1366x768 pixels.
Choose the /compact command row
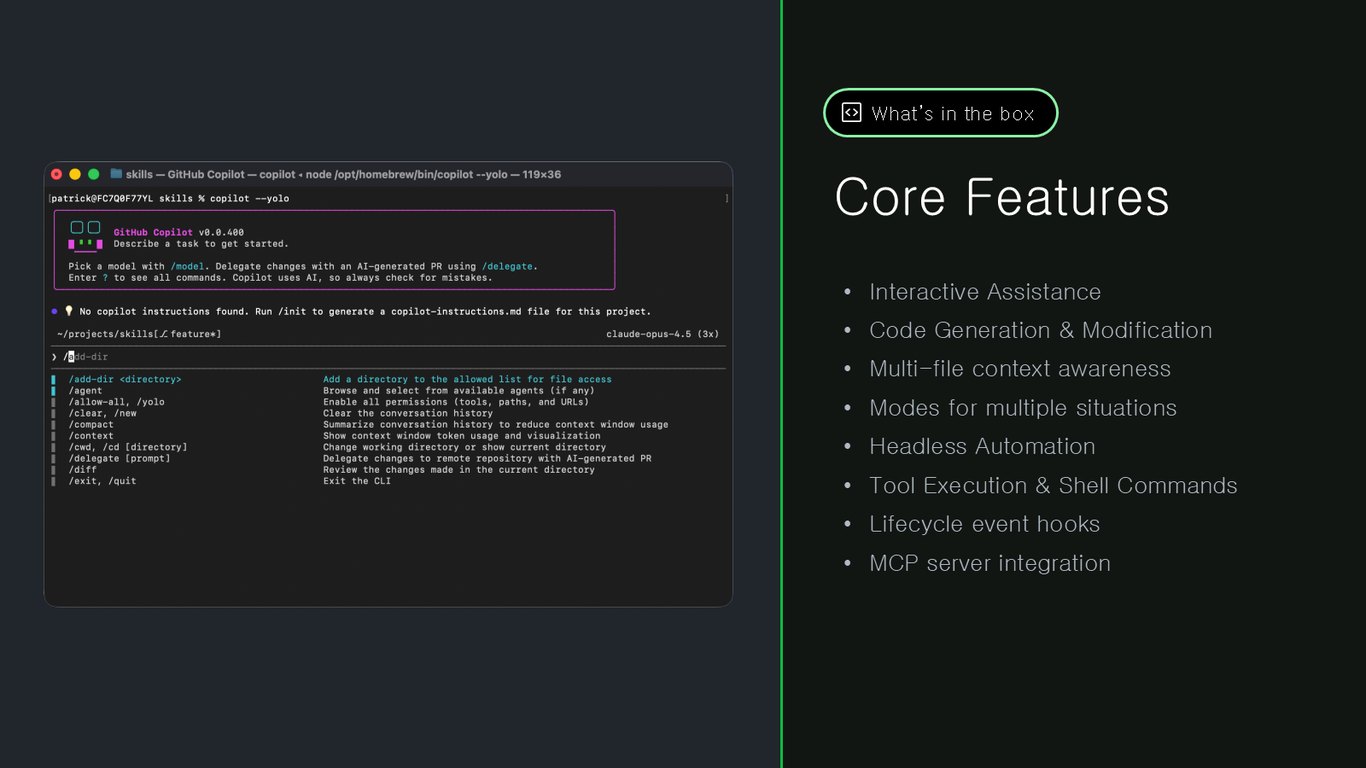point(388,424)
